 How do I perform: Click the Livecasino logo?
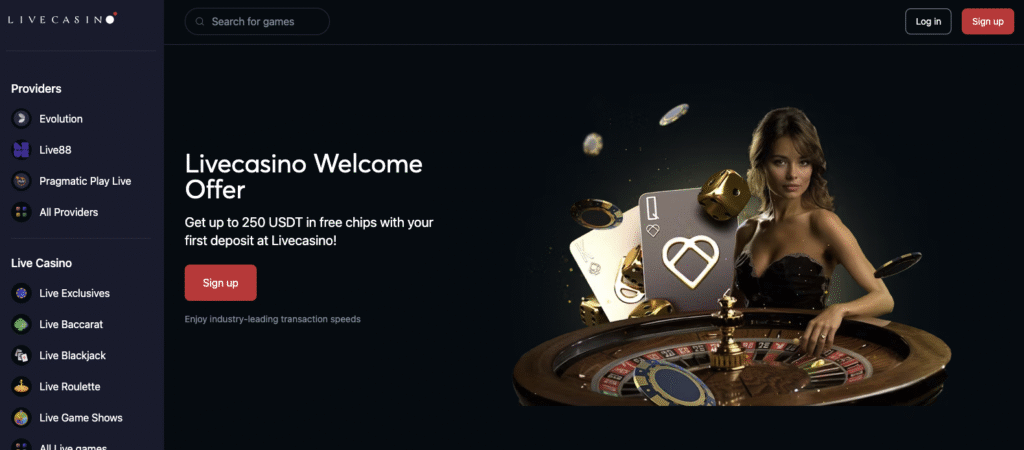[63, 19]
